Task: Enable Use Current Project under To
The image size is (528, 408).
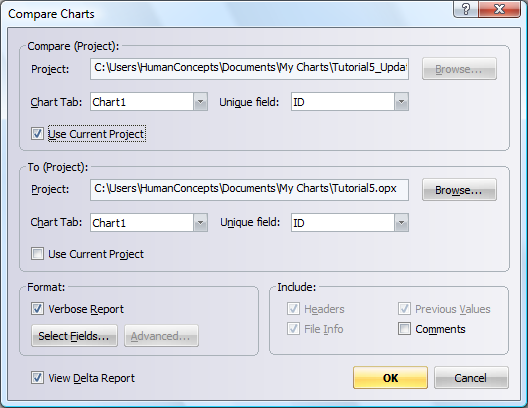Action: (37, 253)
